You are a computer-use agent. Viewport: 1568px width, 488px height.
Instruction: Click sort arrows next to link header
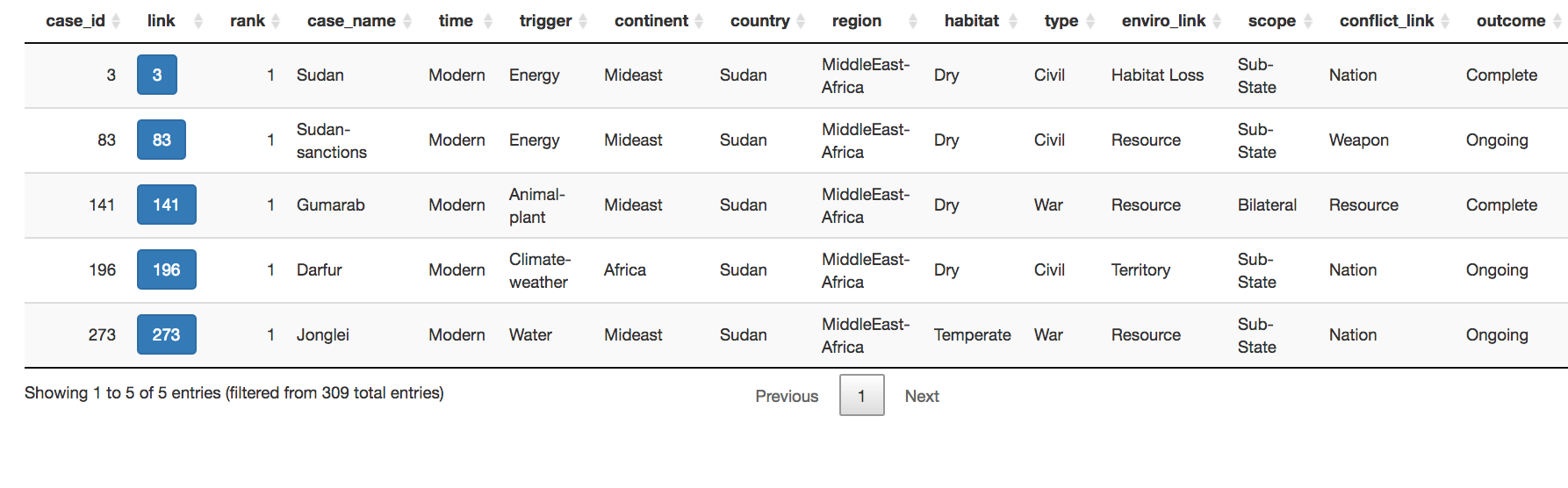(198, 21)
